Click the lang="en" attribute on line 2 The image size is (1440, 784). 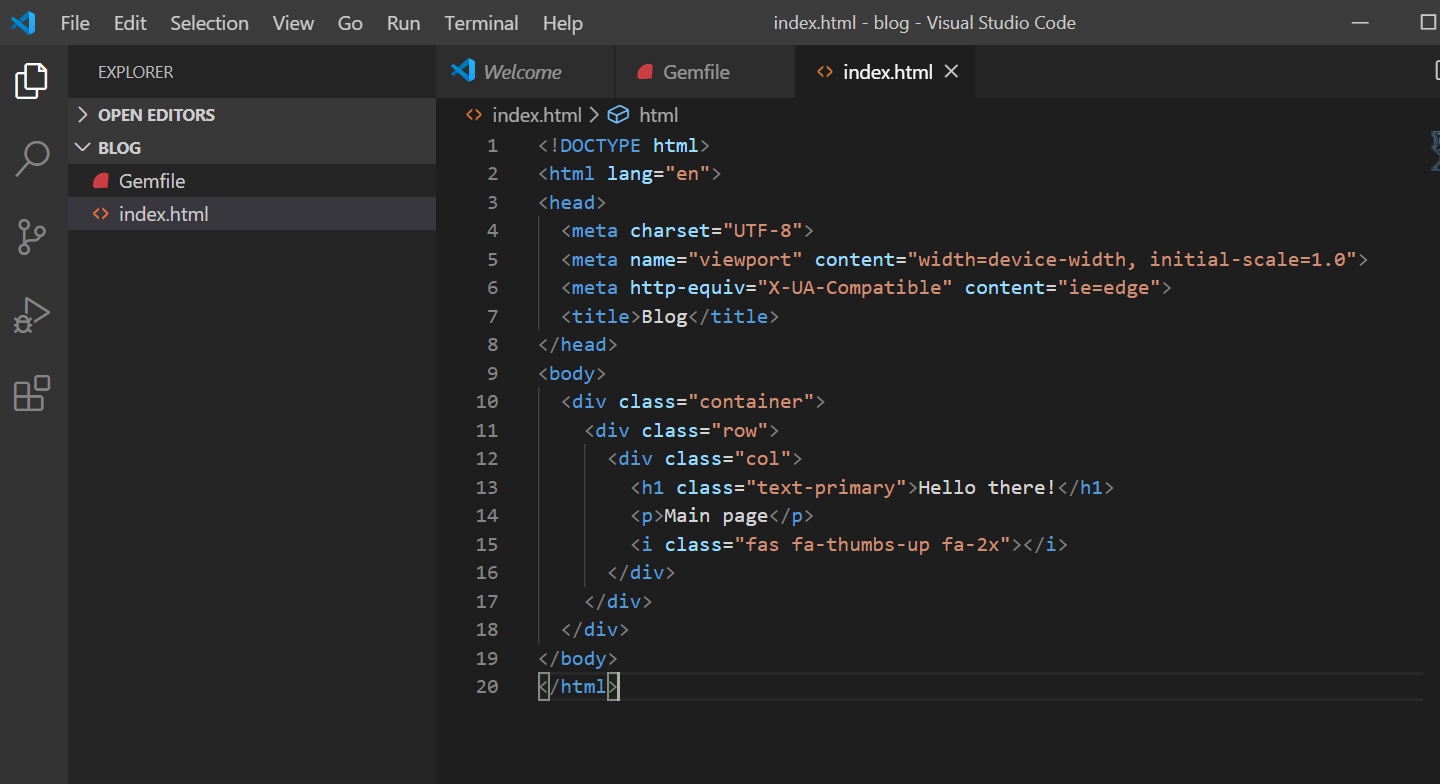[658, 174]
